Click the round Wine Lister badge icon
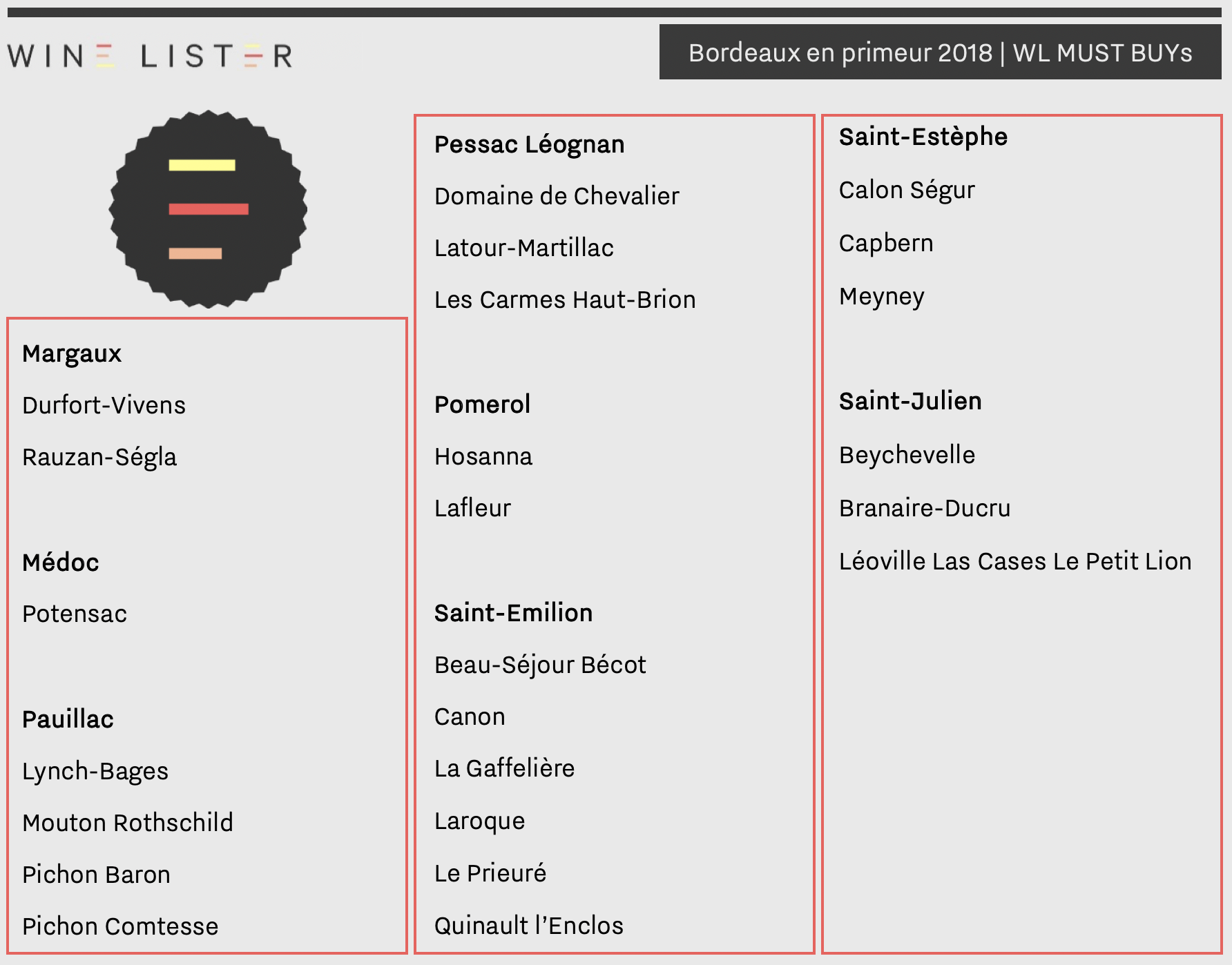 tap(208, 209)
